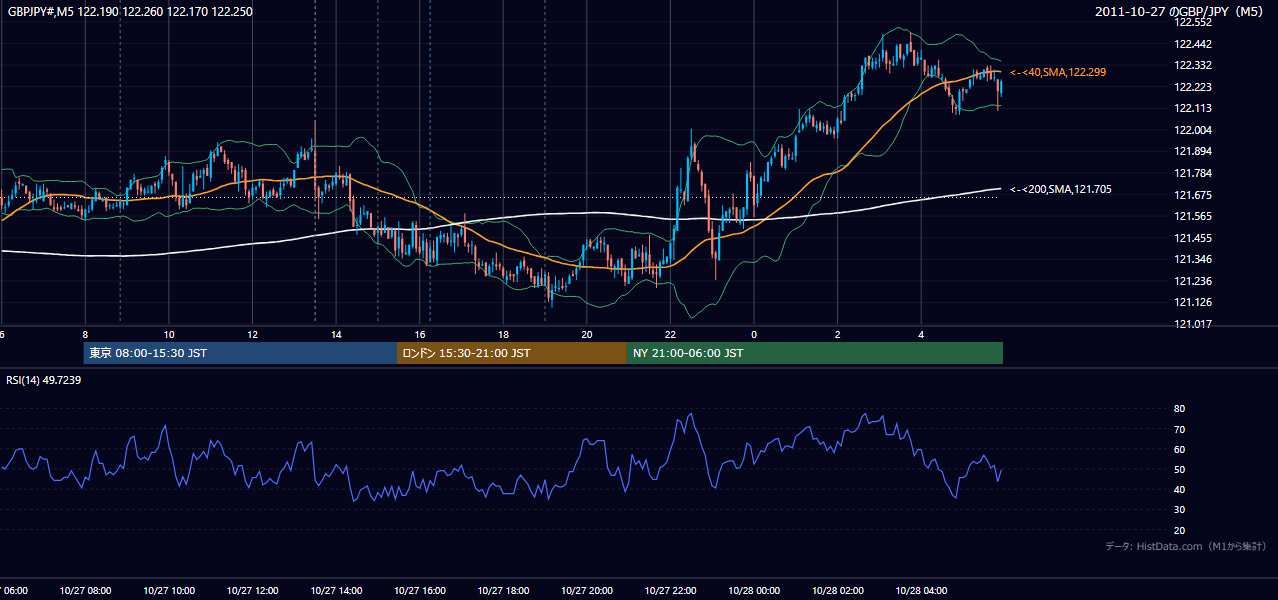Click the 10/28 02:00 time label
This screenshot has height=600, width=1278.
click(837, 591)
